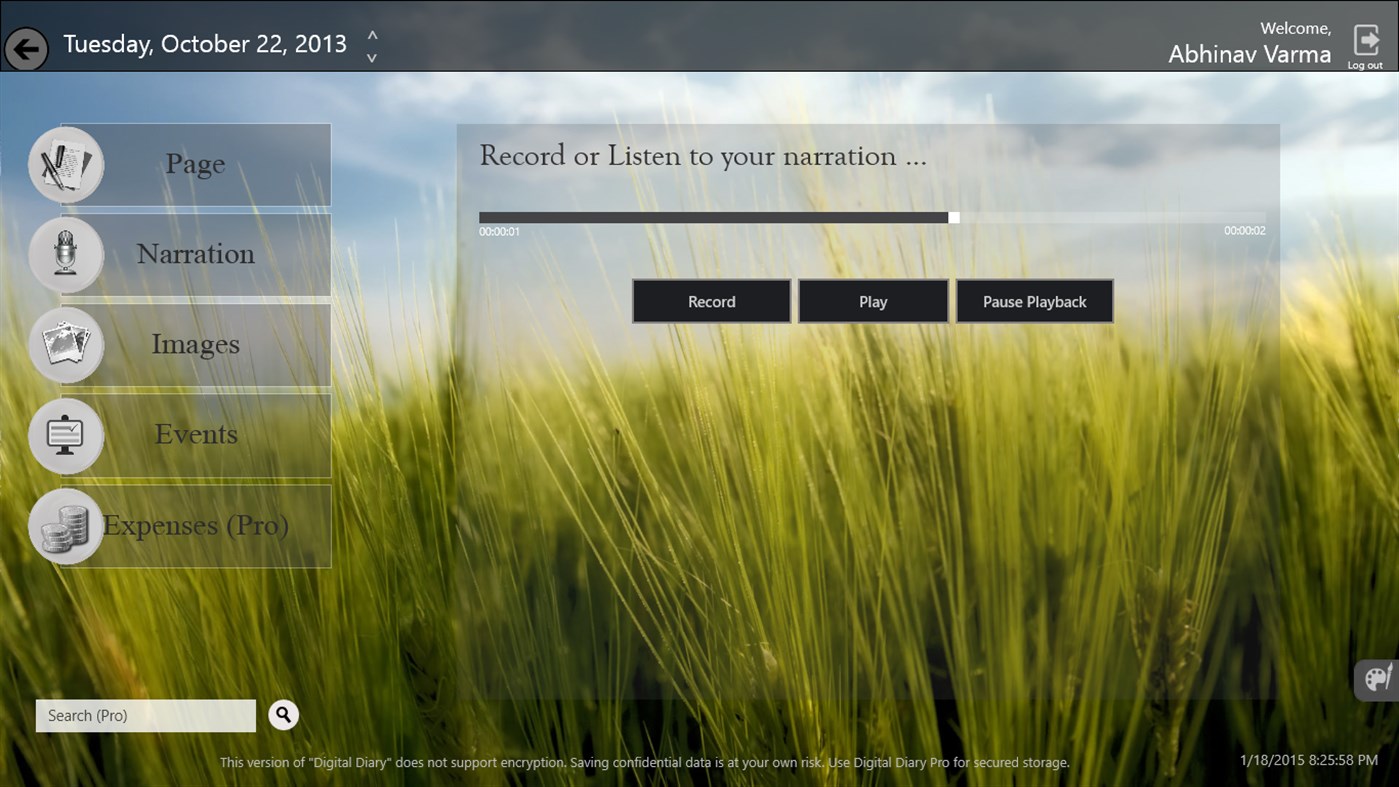
Task: Click the search magnifier icon
Action: [283, 715]
